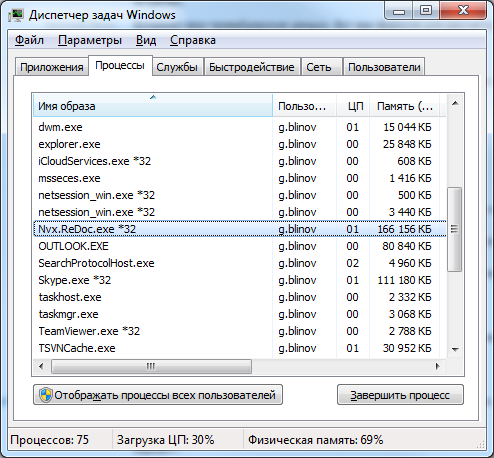Click the vertical scrollbar down arrow
494x458 pixels.
point(455,349)
